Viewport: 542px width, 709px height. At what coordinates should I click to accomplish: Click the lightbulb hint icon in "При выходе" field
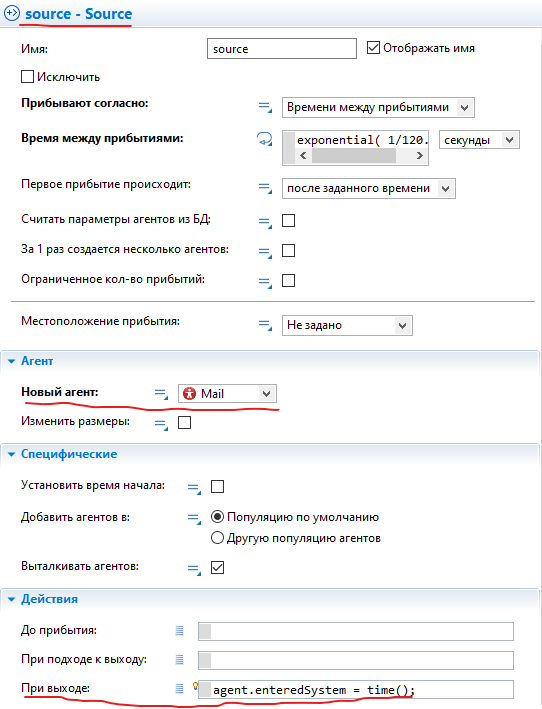tap(195, 686)
